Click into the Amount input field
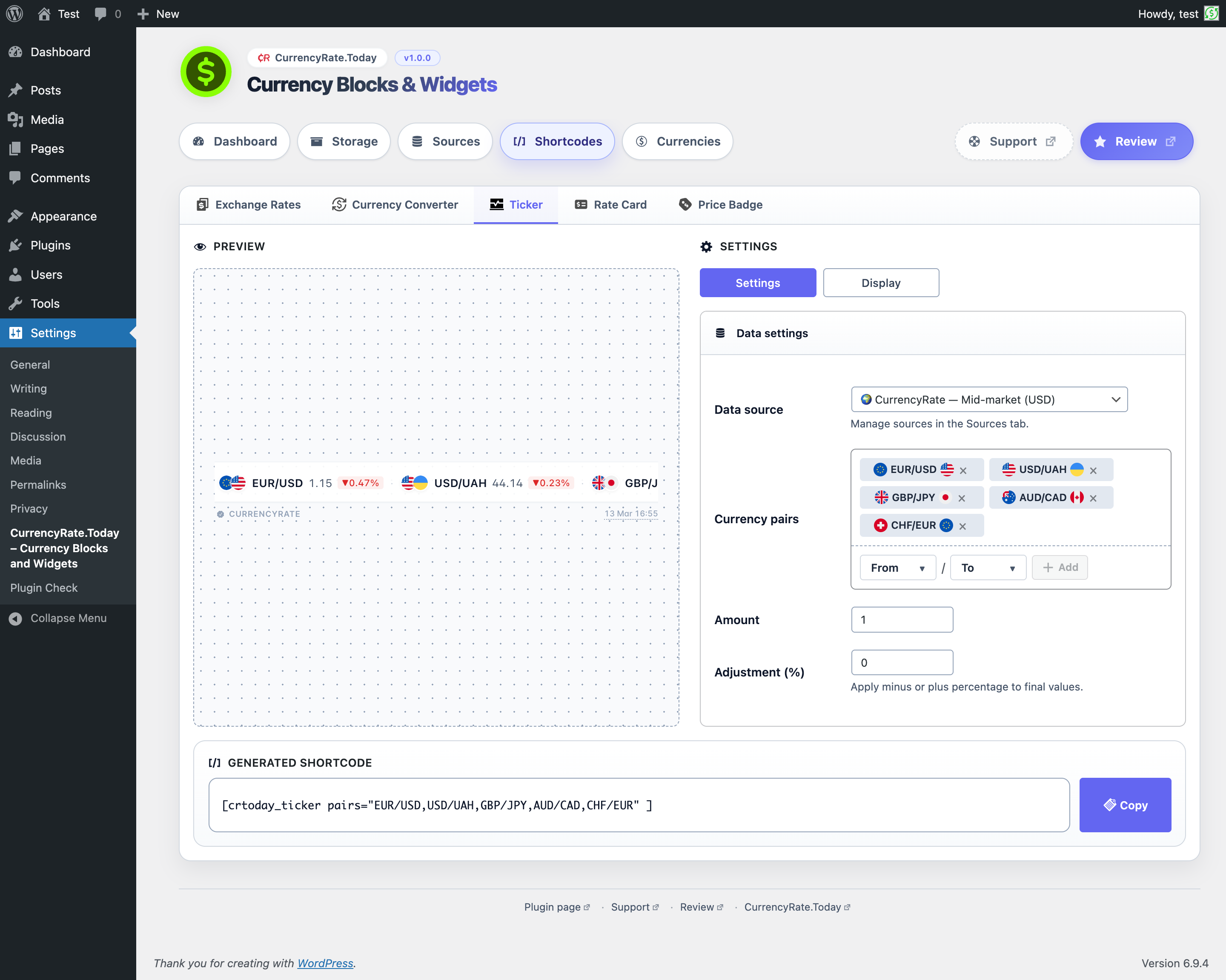Image resolution: width=1226 pixels, height=980 pixels. pos(901,619)
